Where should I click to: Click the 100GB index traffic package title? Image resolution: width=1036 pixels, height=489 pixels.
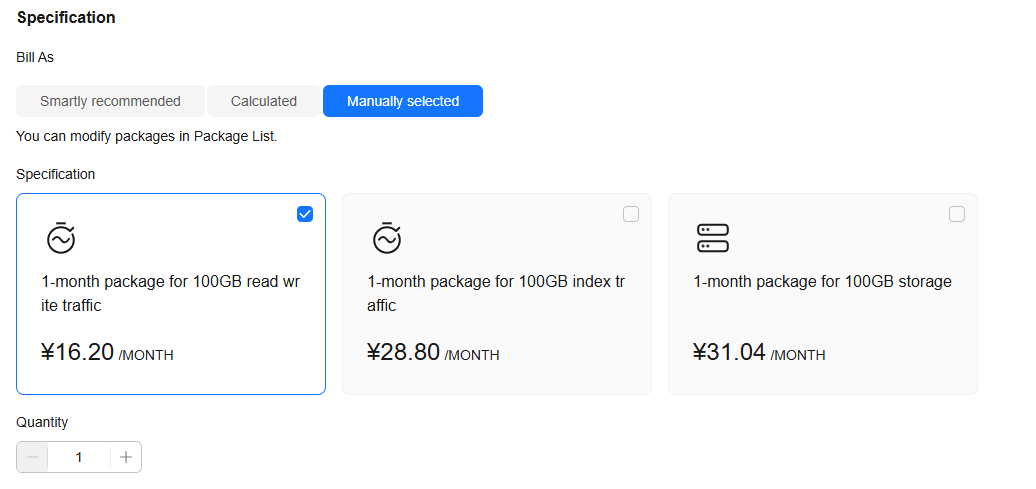[x=496, y=293]
